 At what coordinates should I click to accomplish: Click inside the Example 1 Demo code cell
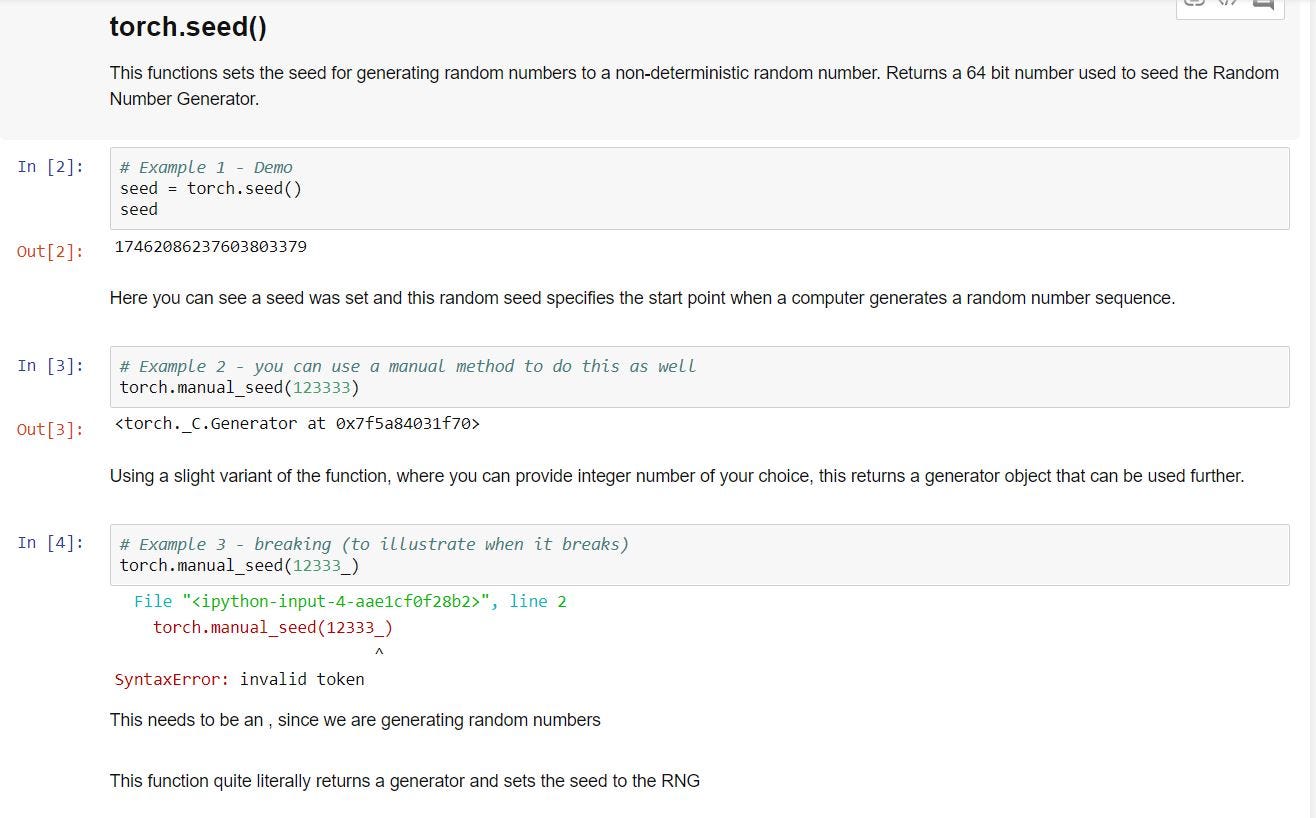click(698, 189)
